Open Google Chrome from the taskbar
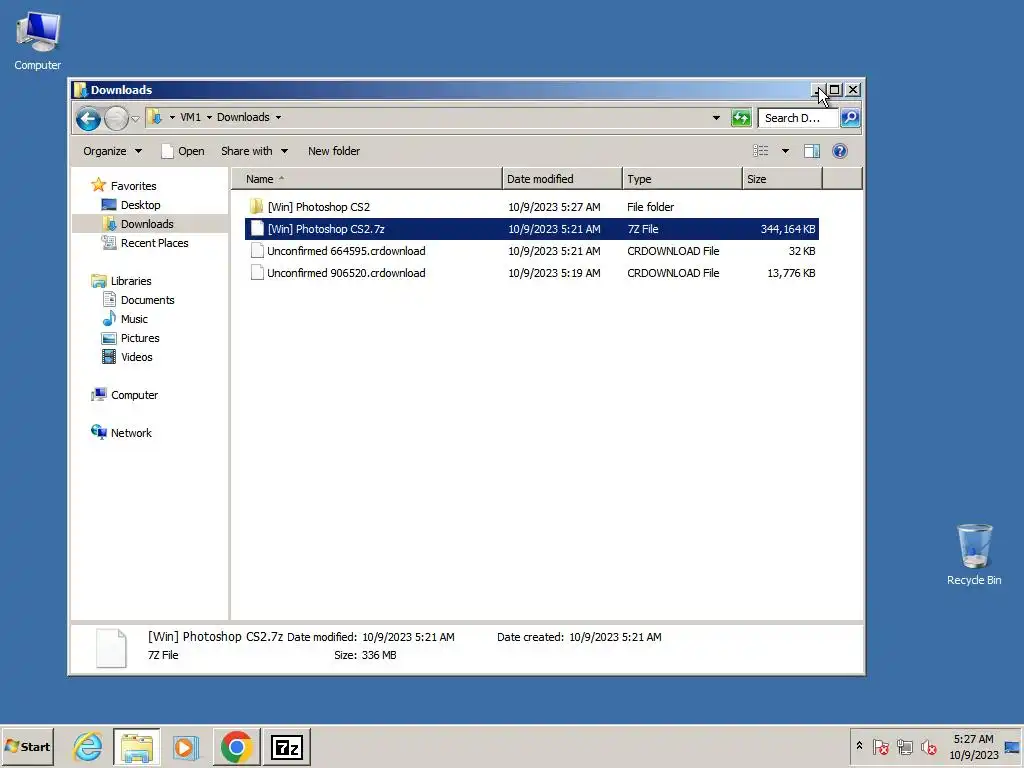The width and height of the screenshot is (1024, 768). (x=236, y=746)
